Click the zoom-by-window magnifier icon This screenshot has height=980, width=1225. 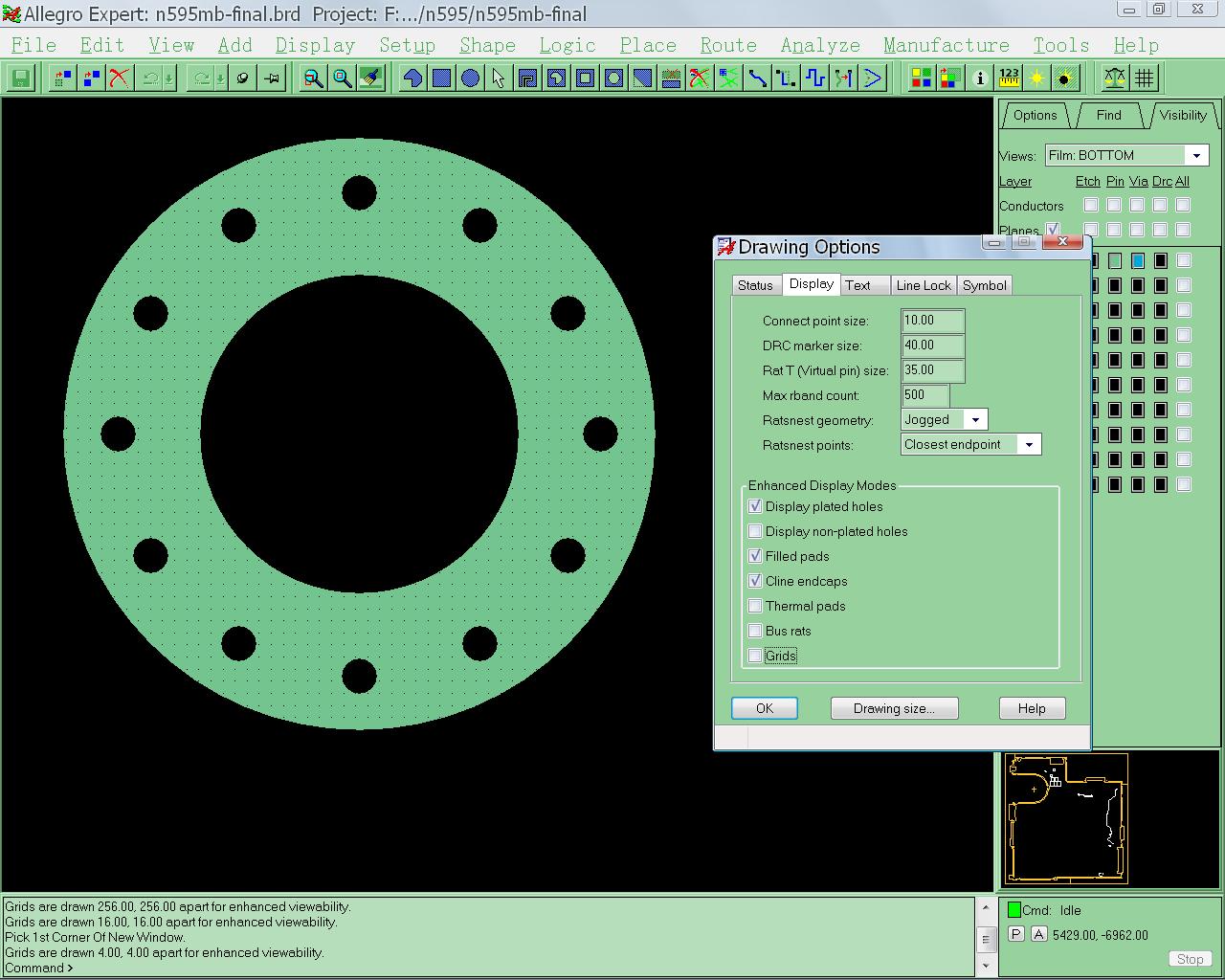(313, 78)
